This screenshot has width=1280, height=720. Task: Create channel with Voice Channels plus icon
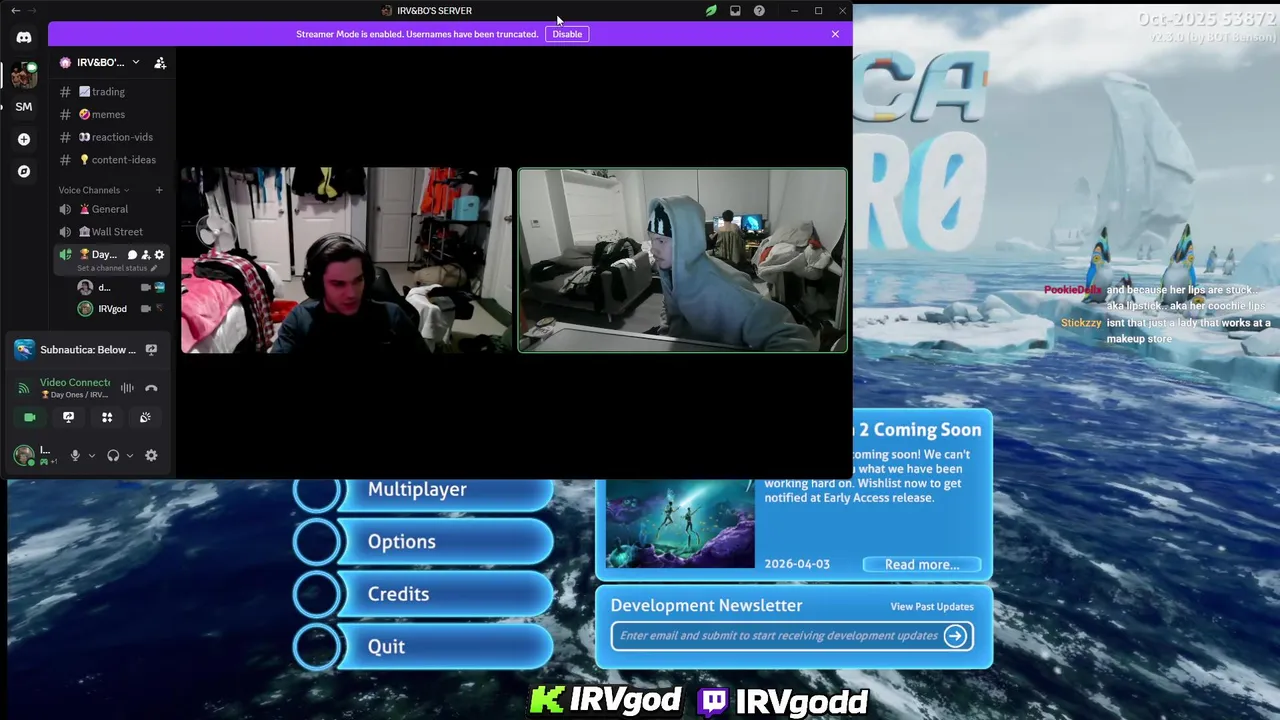tap(158, 190)
